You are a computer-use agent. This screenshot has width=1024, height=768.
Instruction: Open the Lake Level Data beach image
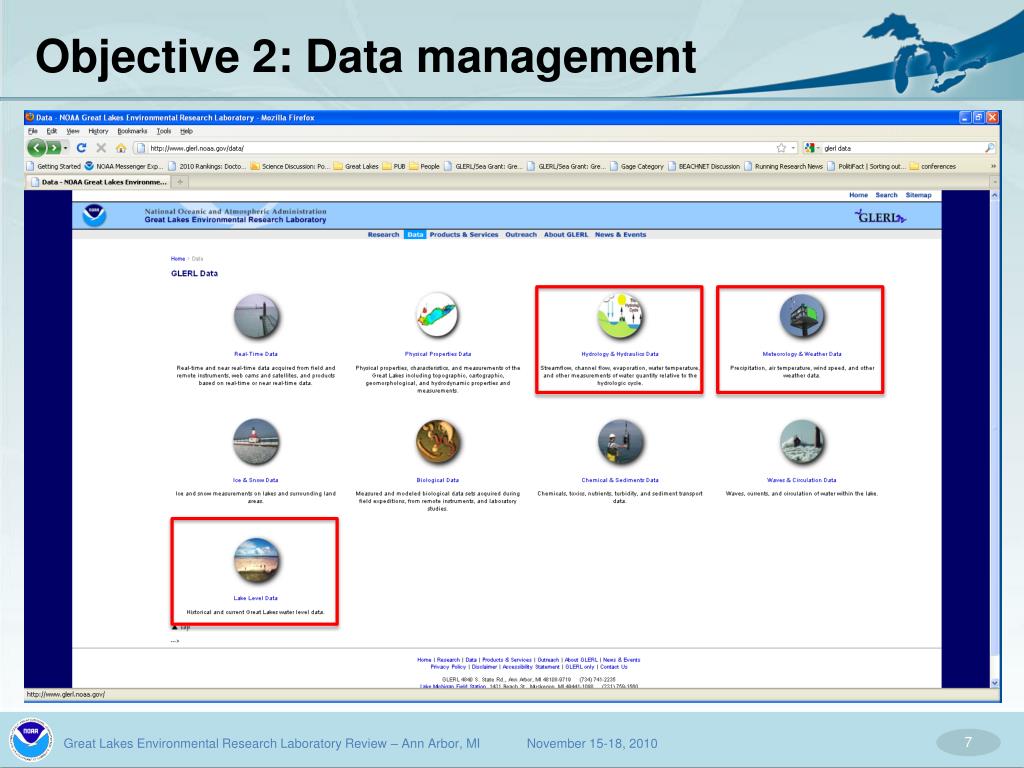(257, 560)
